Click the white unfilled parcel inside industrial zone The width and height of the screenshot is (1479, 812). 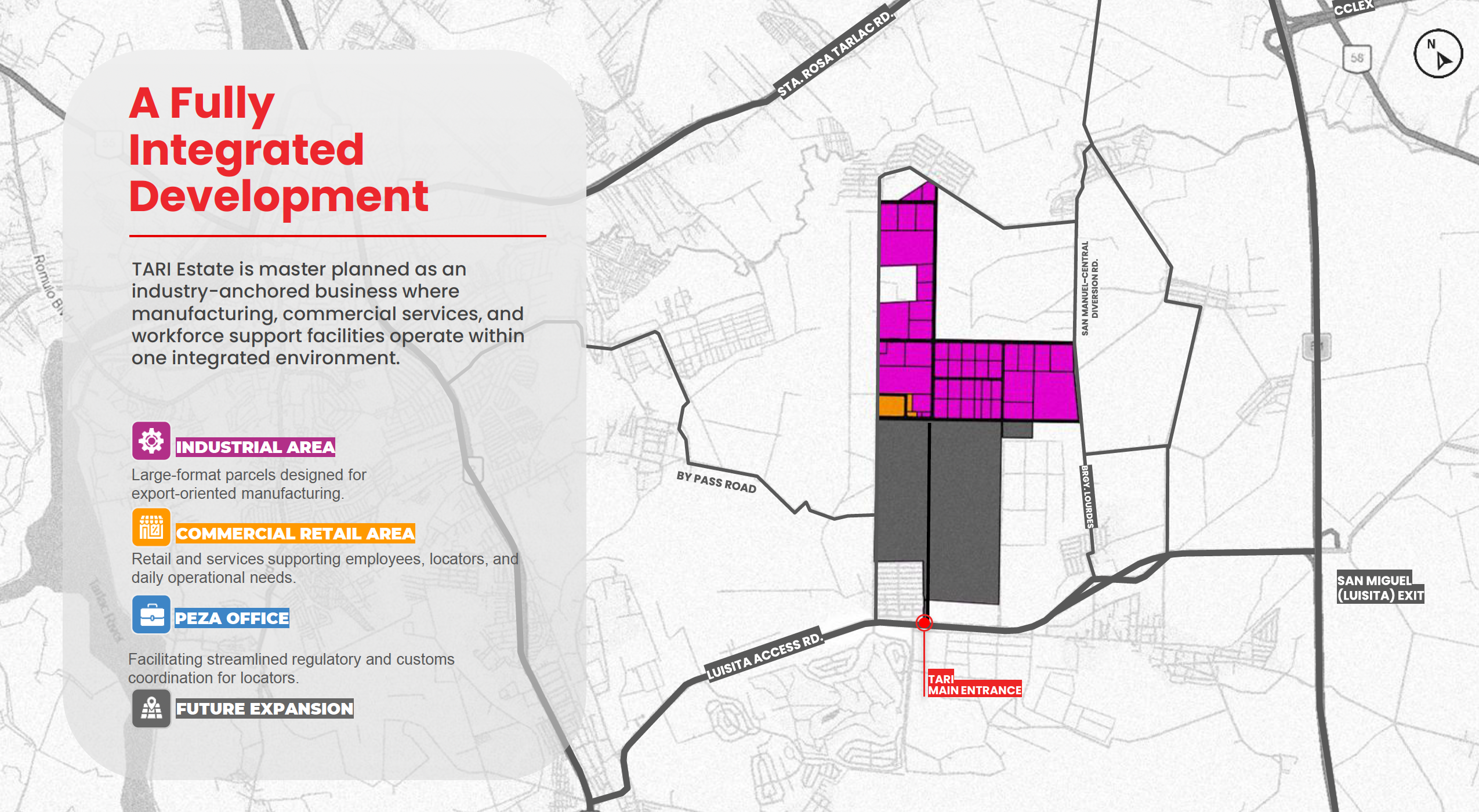[898, 284]
